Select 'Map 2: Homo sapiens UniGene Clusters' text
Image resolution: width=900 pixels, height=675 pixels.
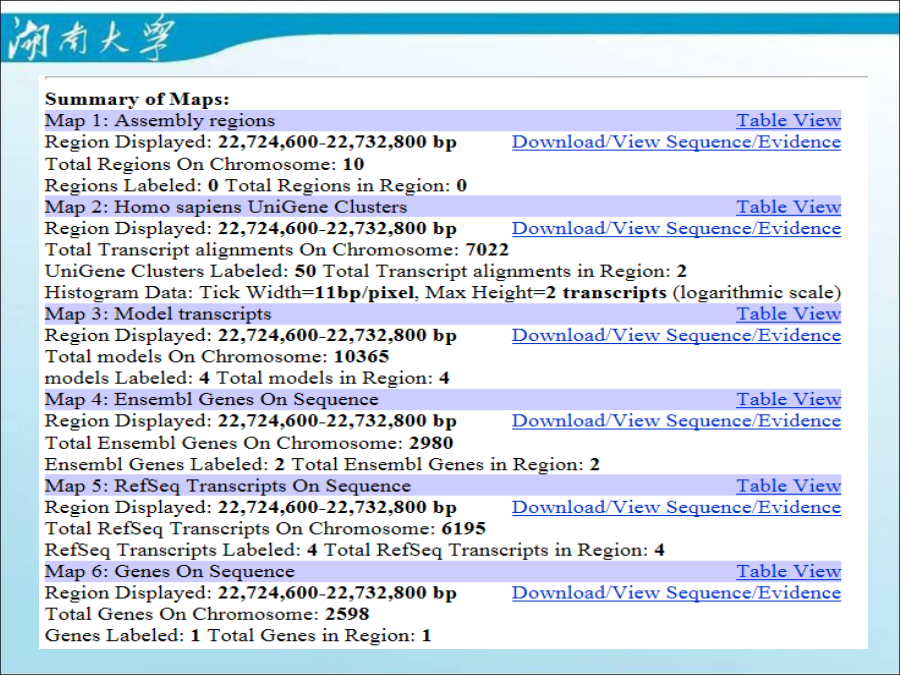pos(226,207)
